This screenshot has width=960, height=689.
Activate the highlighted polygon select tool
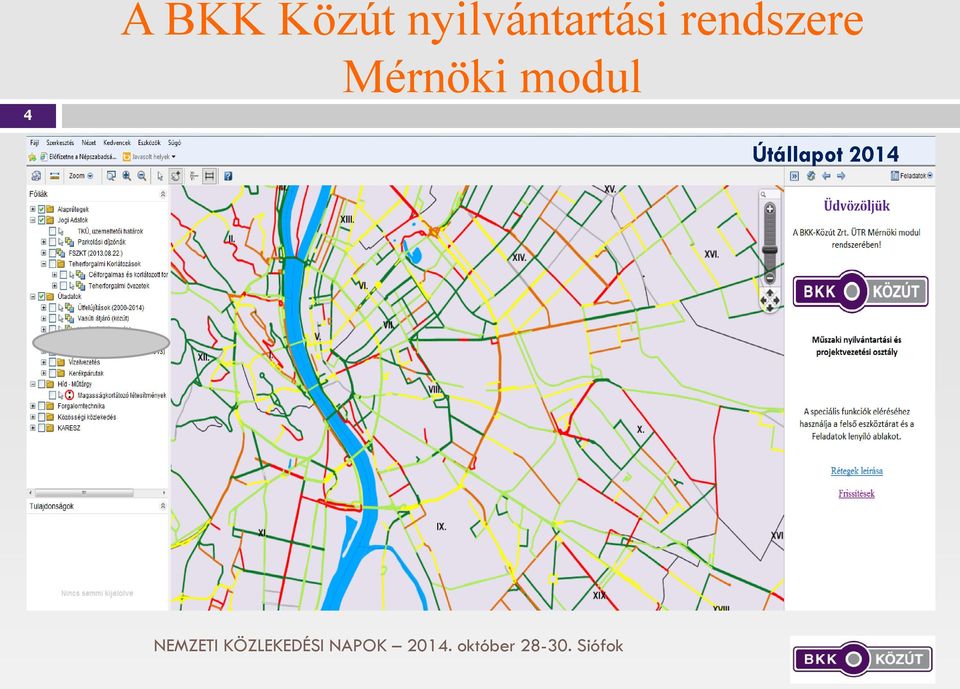[x=176, y=176]
